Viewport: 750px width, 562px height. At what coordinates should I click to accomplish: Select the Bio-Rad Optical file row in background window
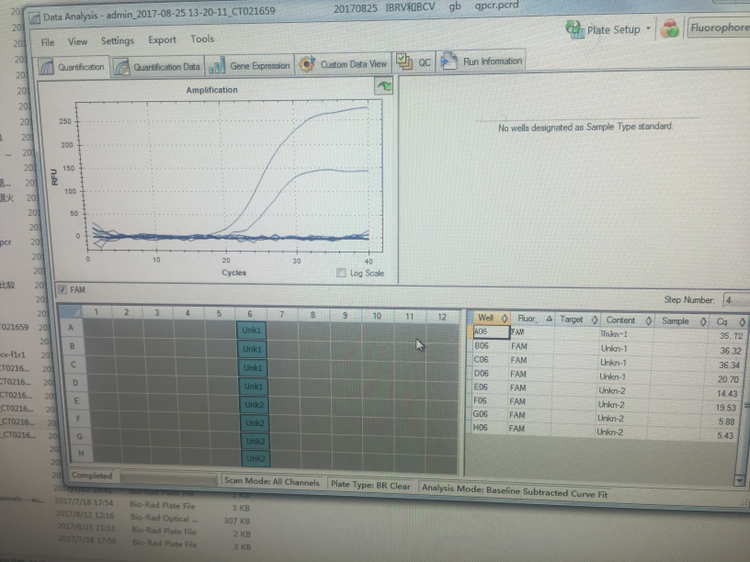151,519
